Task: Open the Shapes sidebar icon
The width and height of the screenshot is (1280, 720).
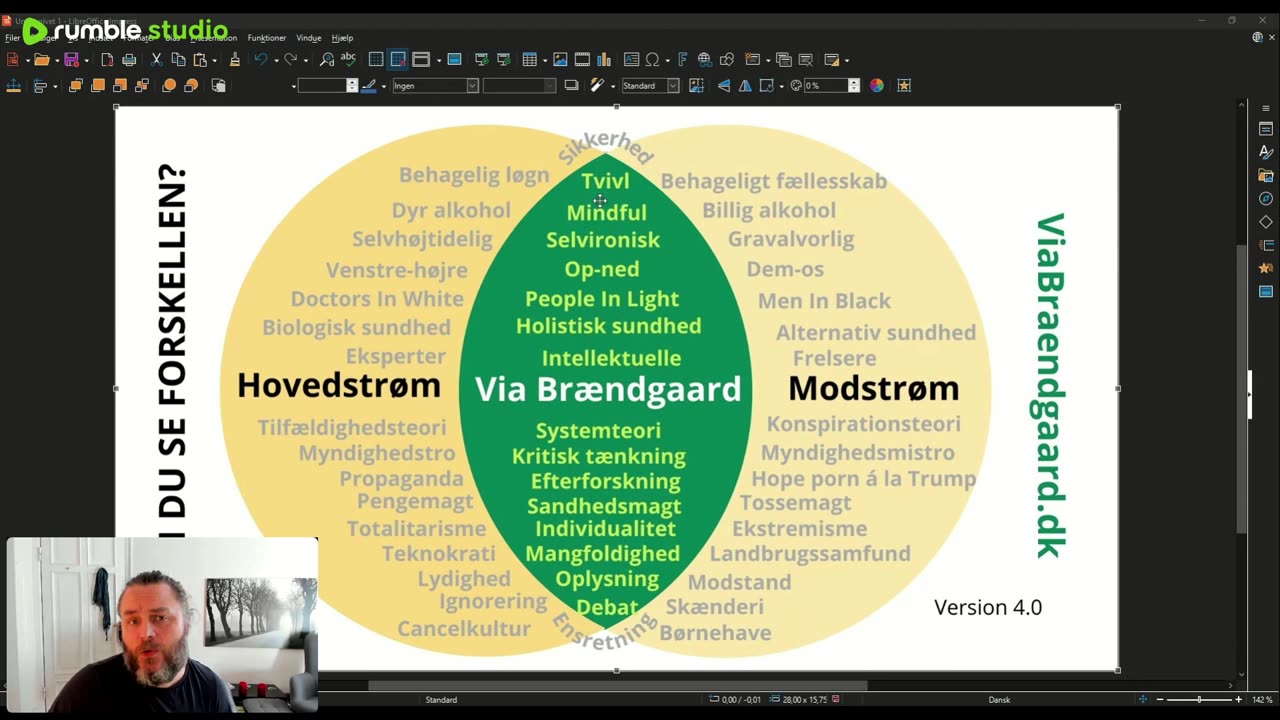Action: click(1266, 222)
